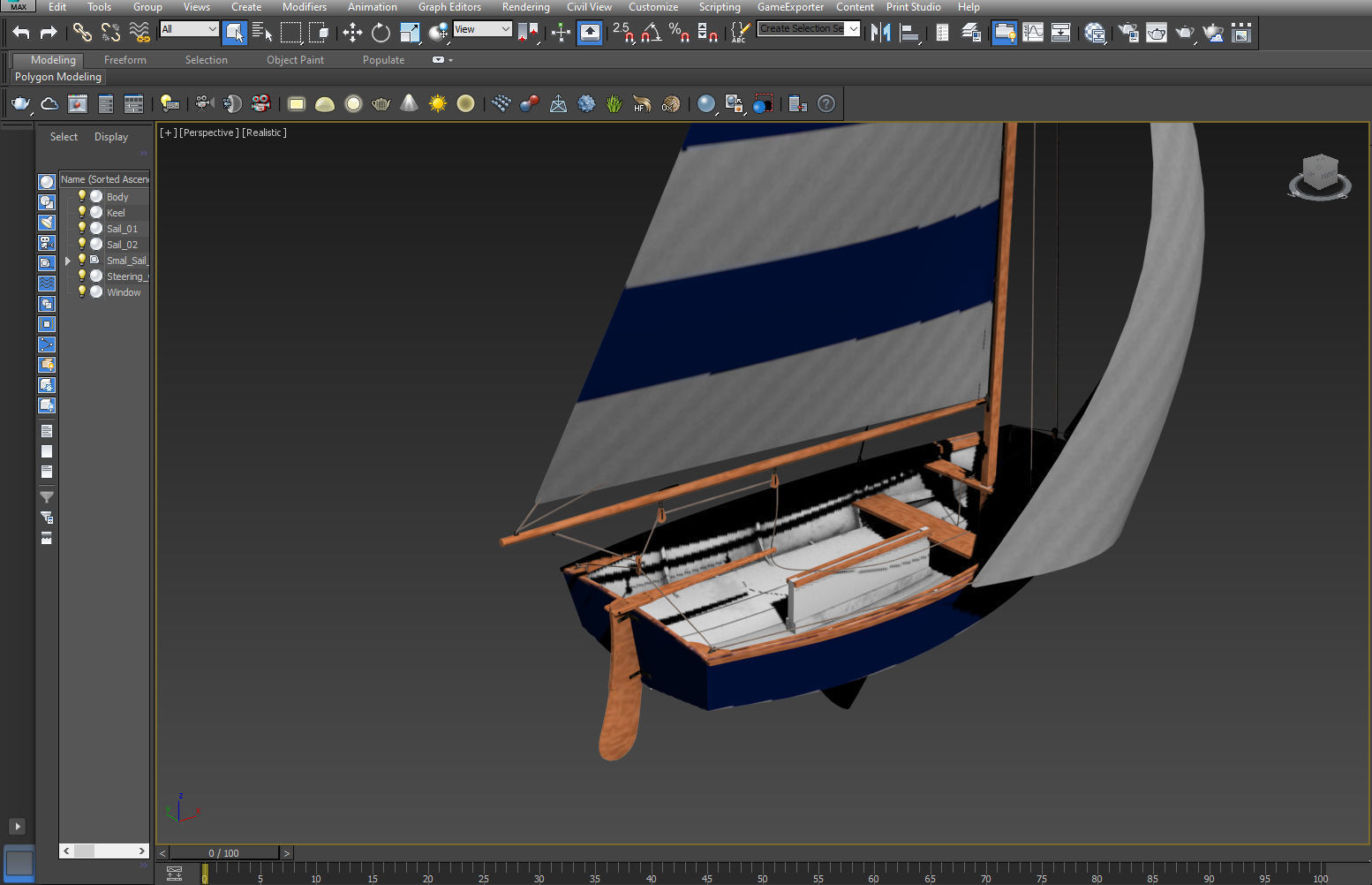1372x885 pixels.
Task: Open the Edit menu
Action: (x=57, y=6)
